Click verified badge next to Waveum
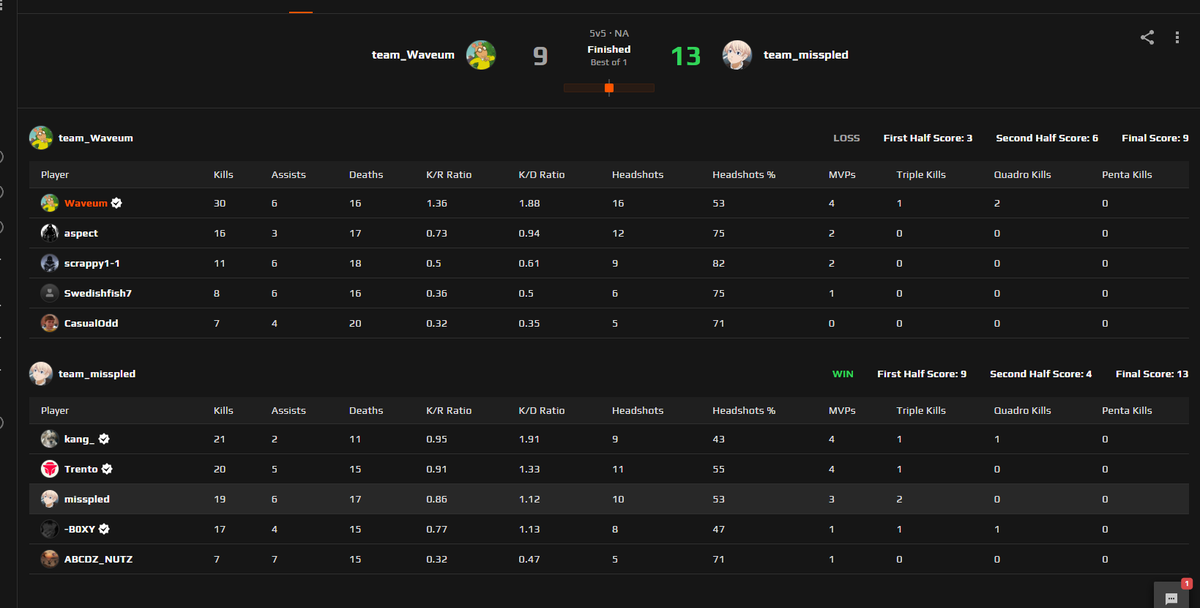This screenshot has width=1200, height=608. pyautogui.click(x=117, y=203)
